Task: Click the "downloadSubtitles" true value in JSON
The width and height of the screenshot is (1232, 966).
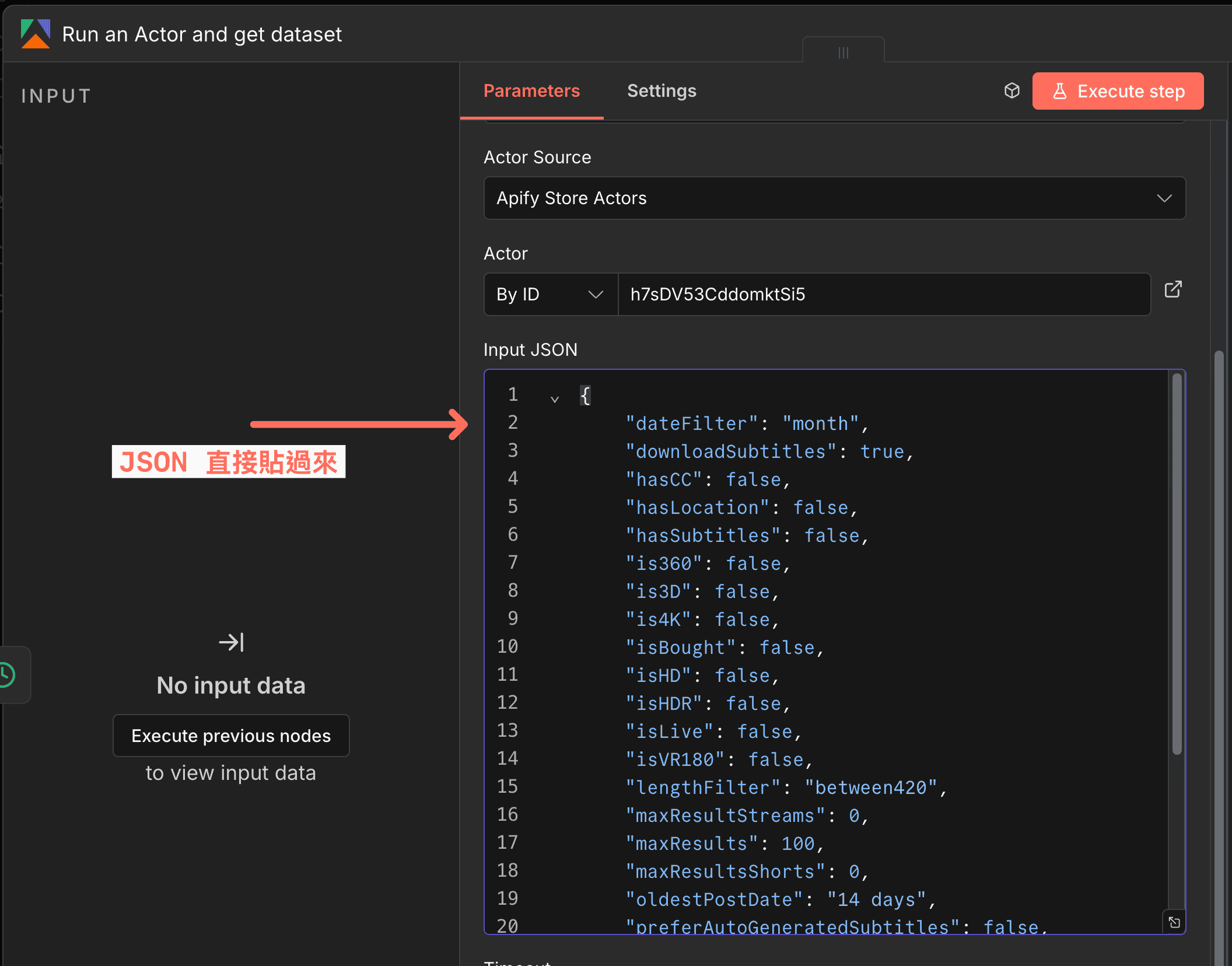Action: [x=882, y=452]
